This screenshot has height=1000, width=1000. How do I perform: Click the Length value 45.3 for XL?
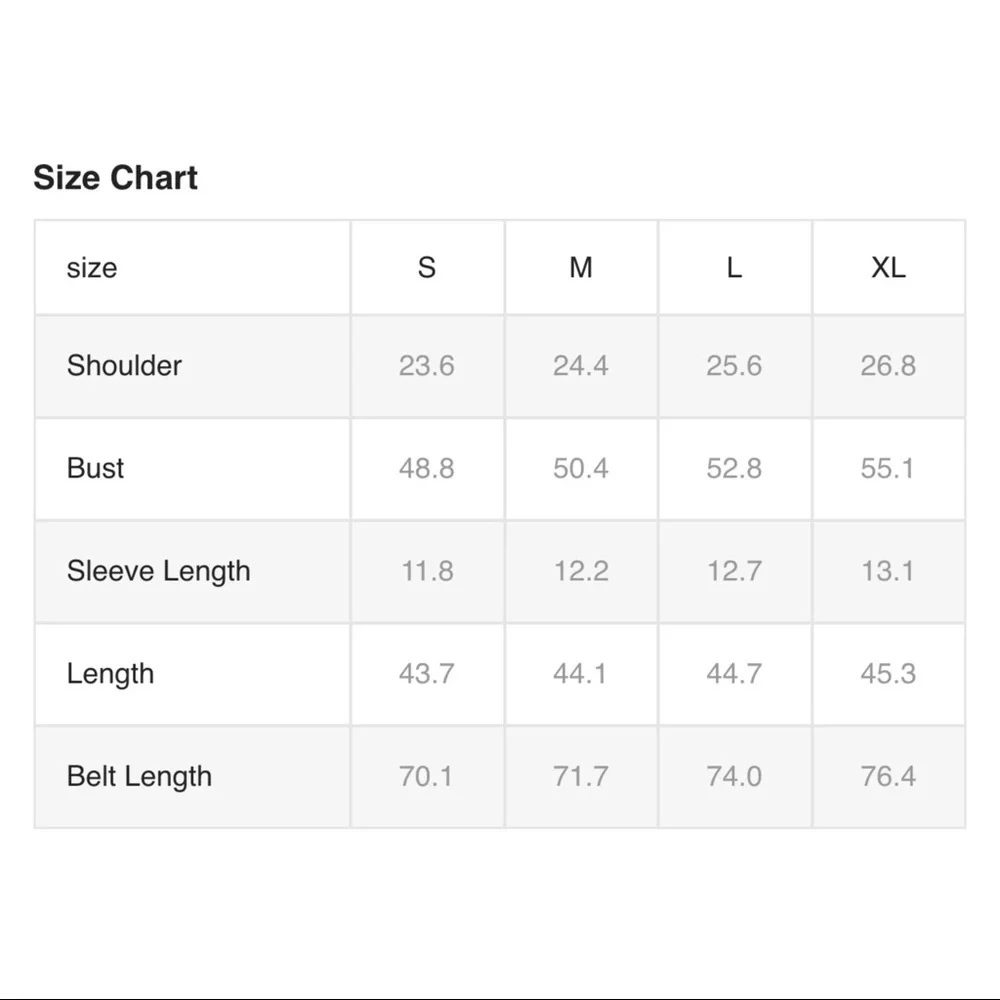click(x=888, y=674)
